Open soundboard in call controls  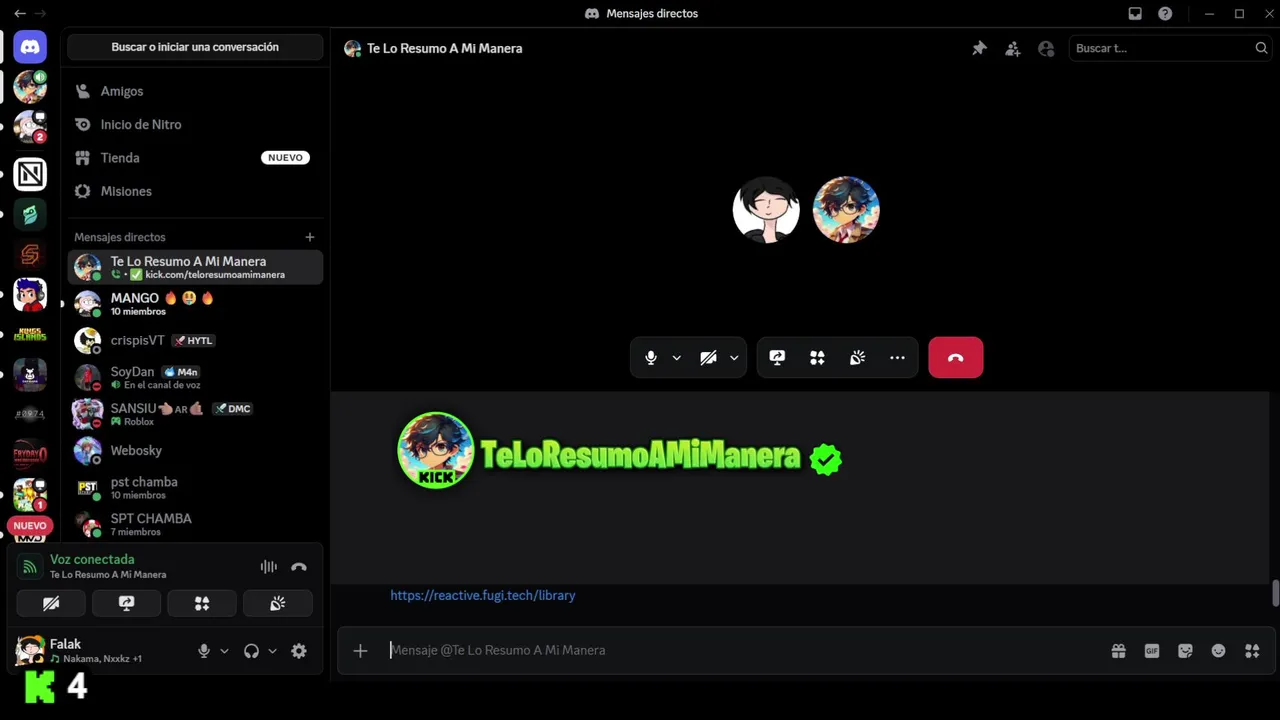tap(857, 358)
